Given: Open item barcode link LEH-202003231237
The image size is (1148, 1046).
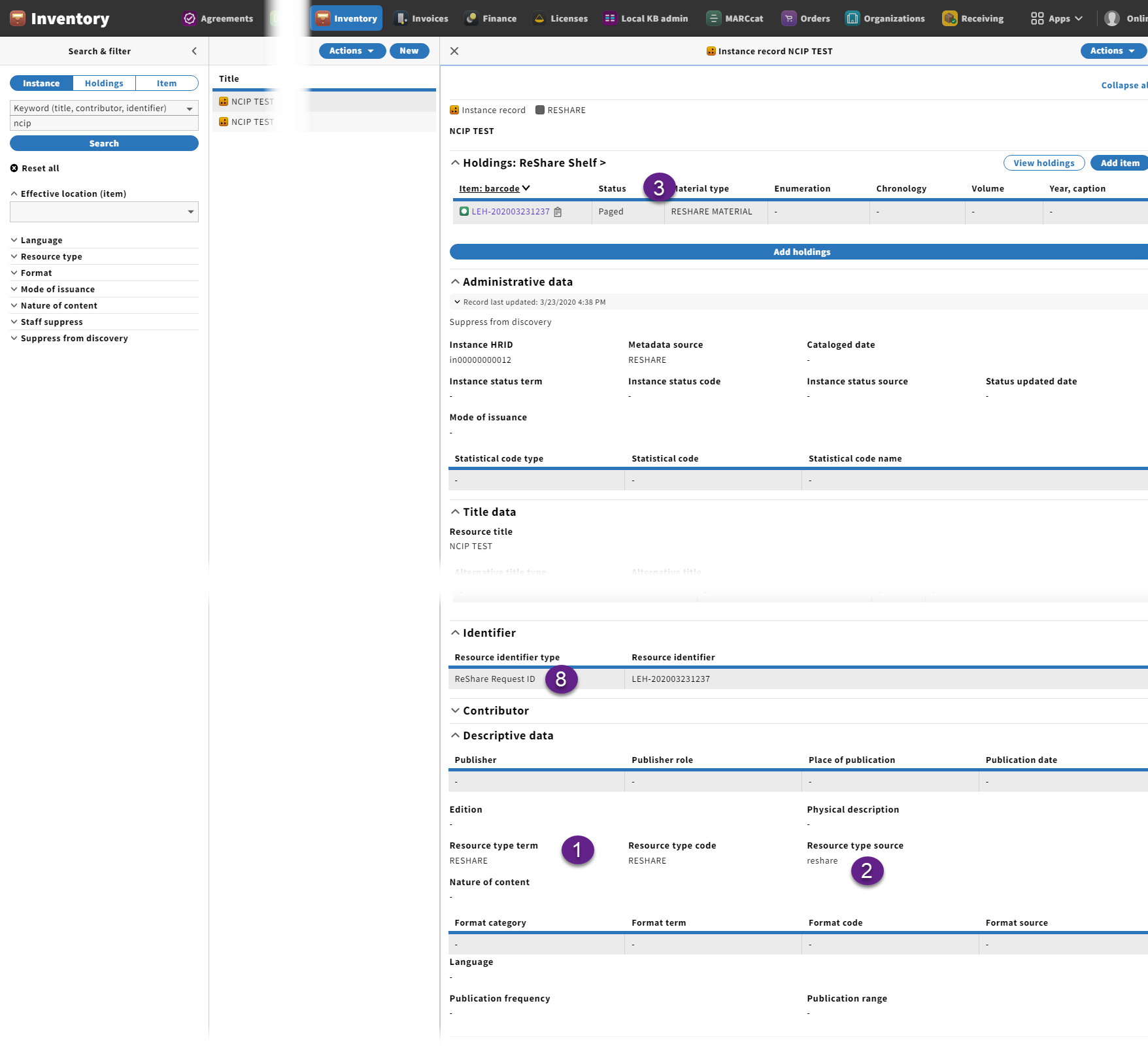Looking at the screenshot, I should 511,212.
